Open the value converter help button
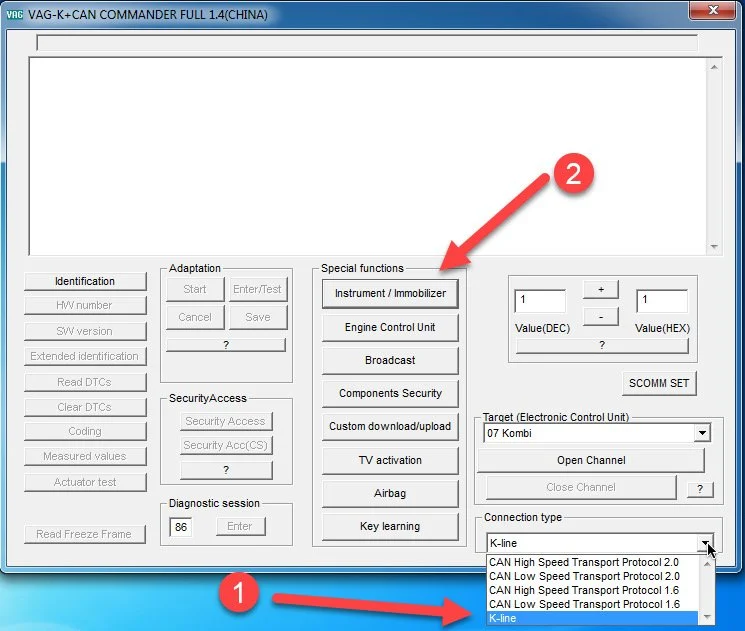The width and height of the screenshot is (745, 631). pyautogui.click(x=602, y=345)
